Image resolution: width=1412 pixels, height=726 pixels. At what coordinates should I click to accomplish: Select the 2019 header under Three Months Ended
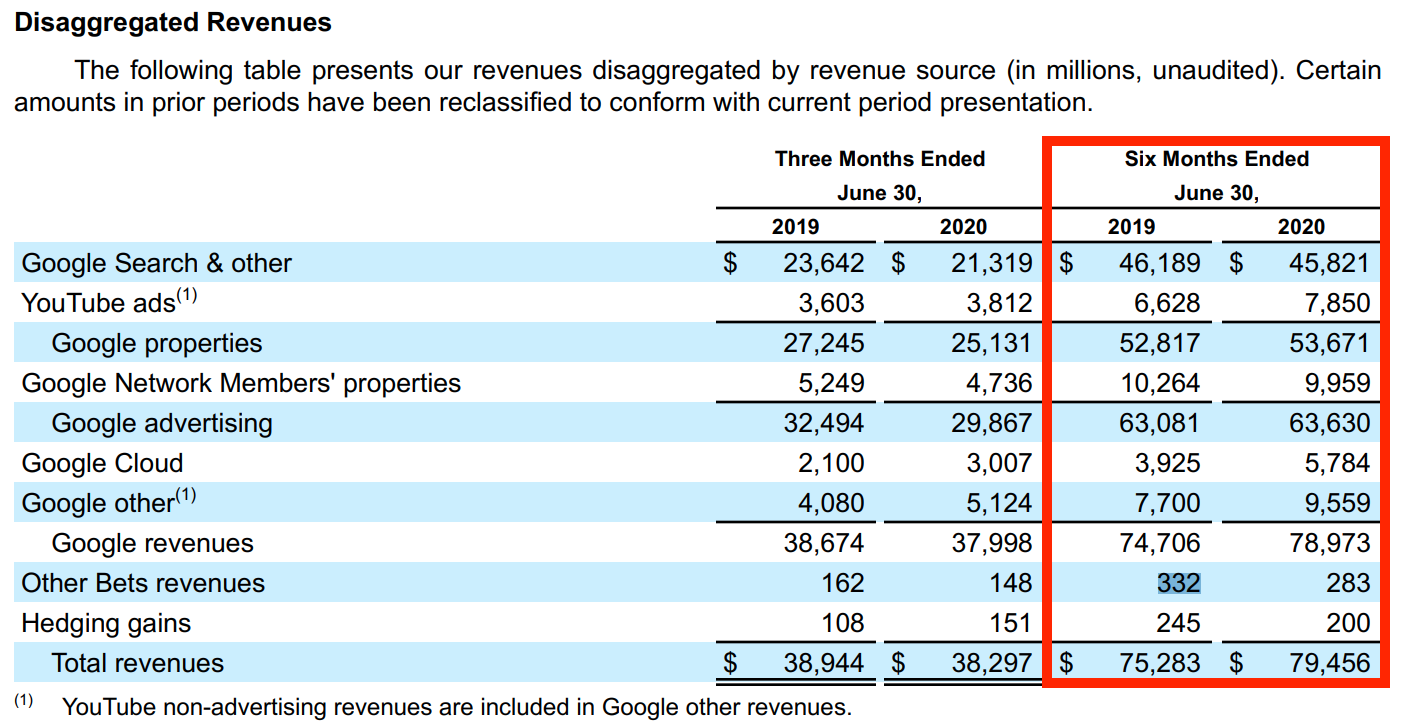click(x=796, y=227)
